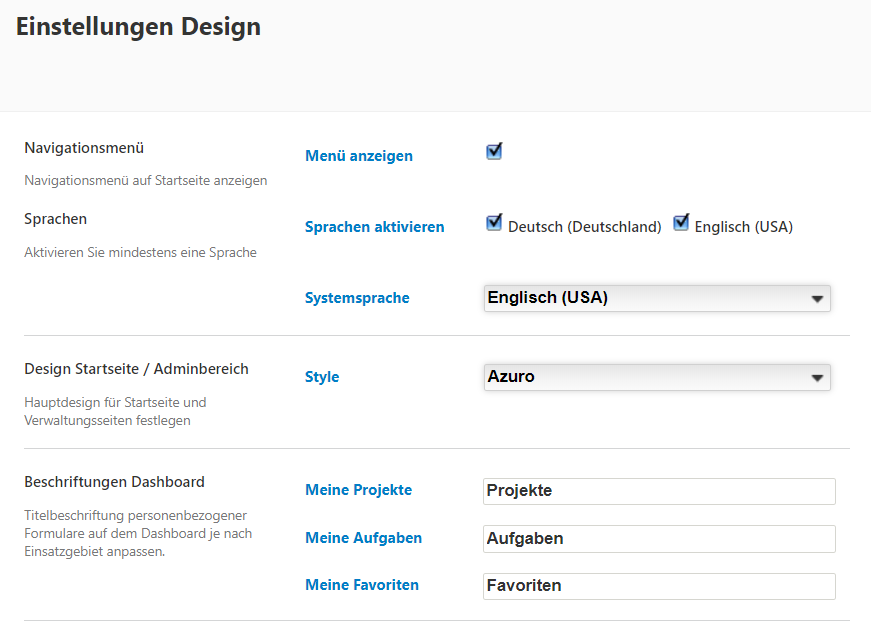This screenshot has width=871, height=621.
Task: Click the blue Meine Projekte label
Action: 358,490
